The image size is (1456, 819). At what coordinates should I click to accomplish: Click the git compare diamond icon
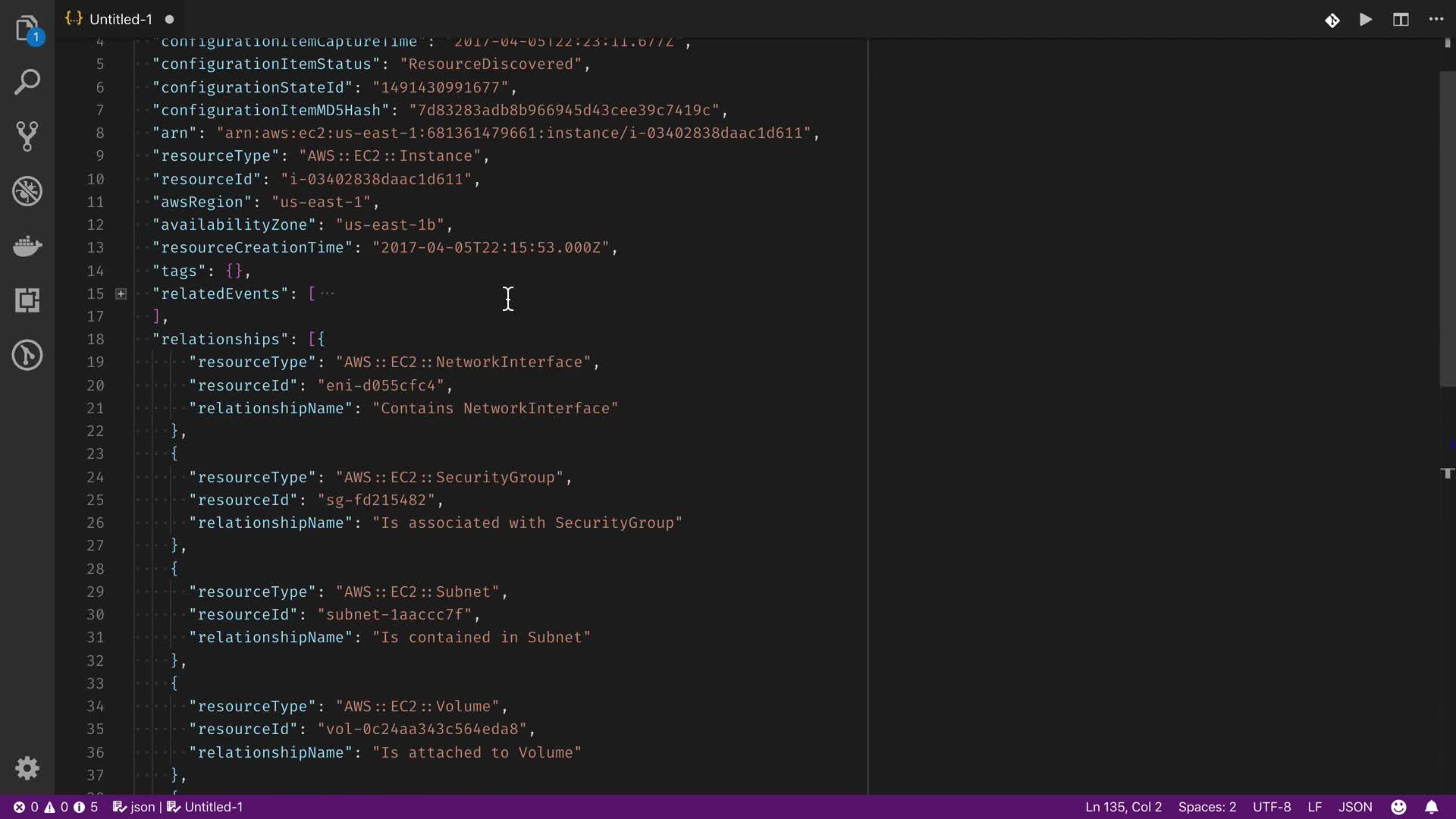(x=1332, y=20)
